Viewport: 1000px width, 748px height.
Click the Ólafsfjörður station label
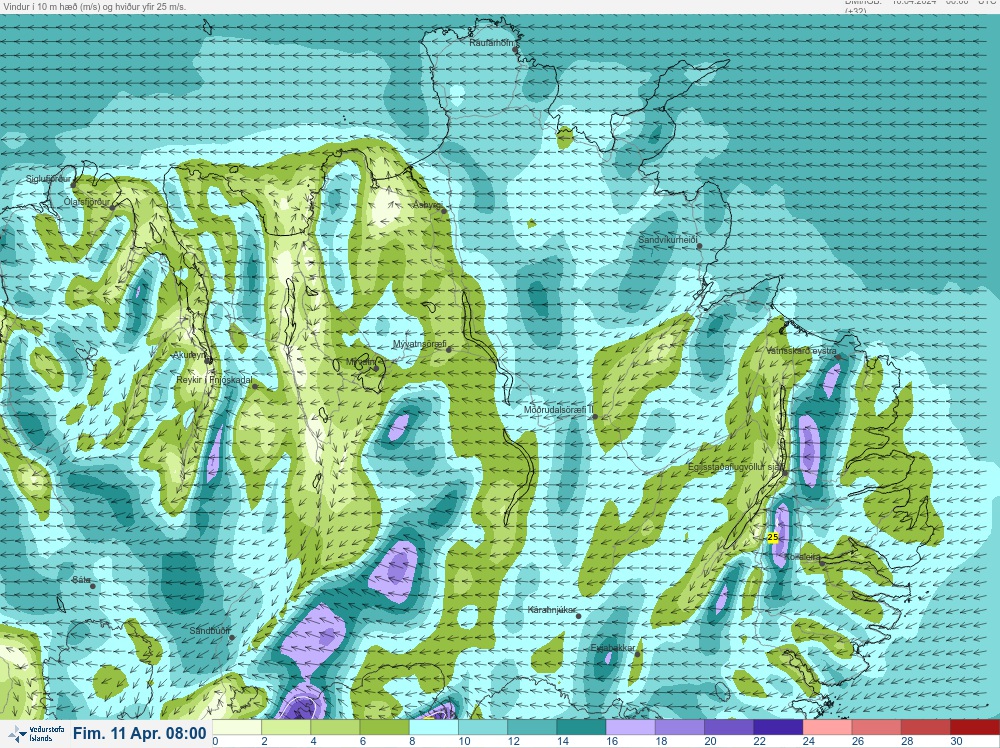coord(87,202)
